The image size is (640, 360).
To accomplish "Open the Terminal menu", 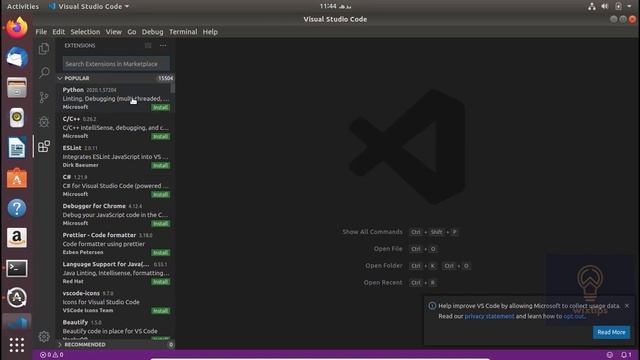I will coord(183,32).
